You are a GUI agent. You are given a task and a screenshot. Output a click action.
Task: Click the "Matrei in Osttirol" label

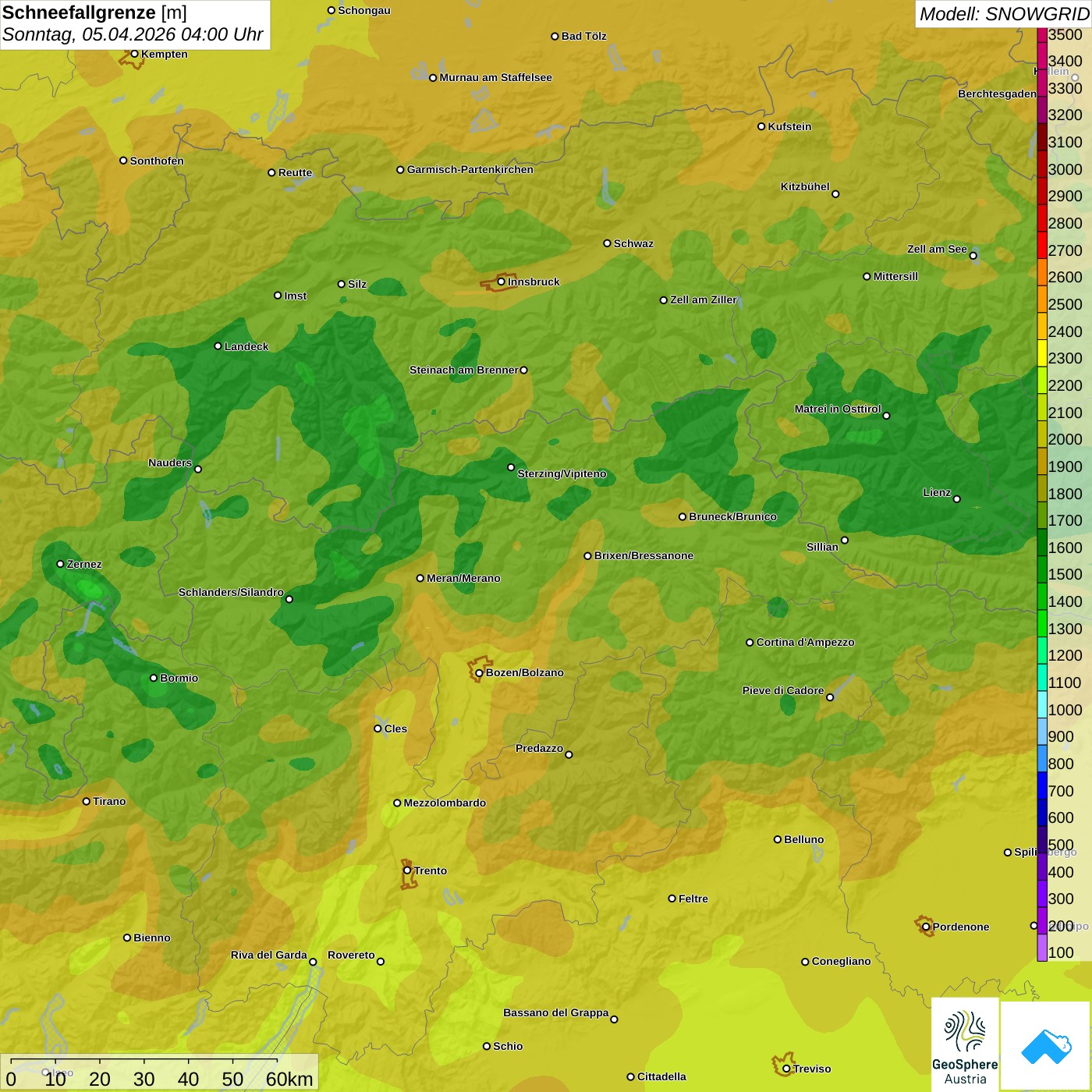[838, 409]
